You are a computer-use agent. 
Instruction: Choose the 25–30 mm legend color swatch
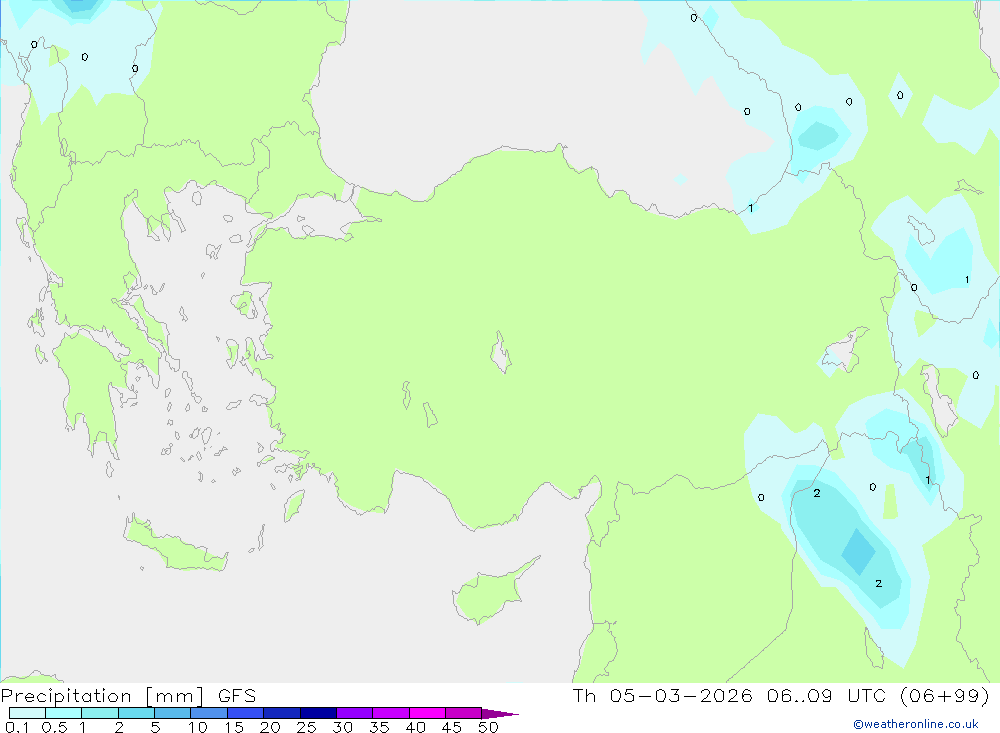click(x=318, y=713)
